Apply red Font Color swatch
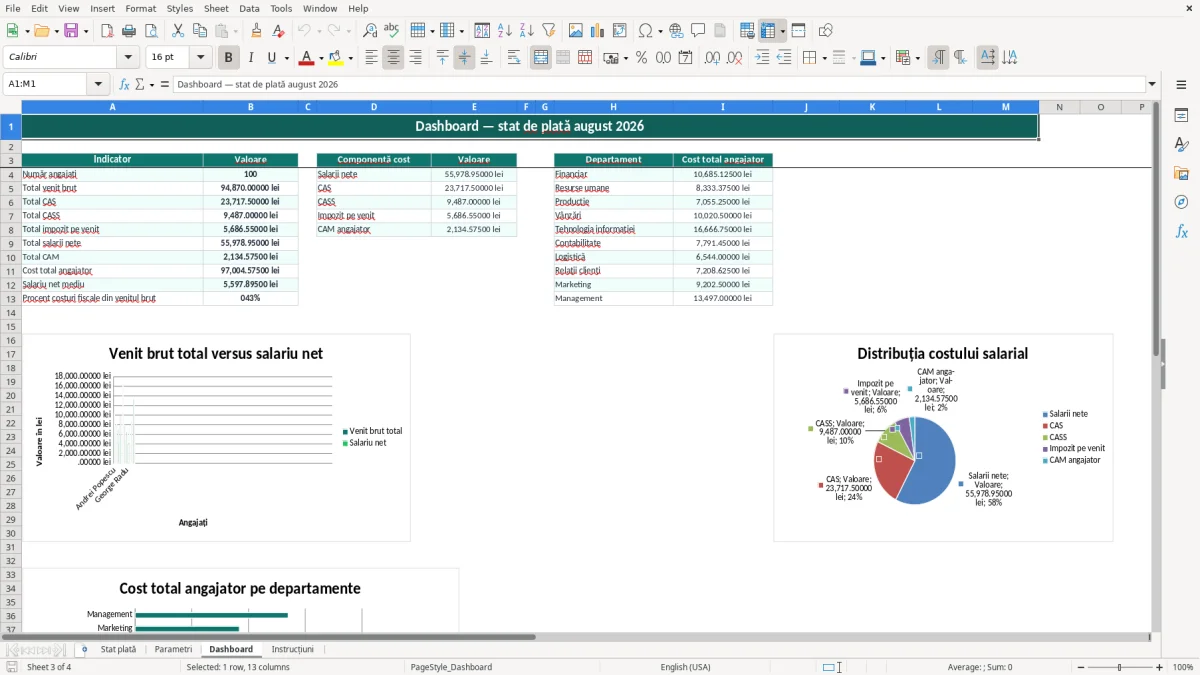 click(x=306, y=58)
